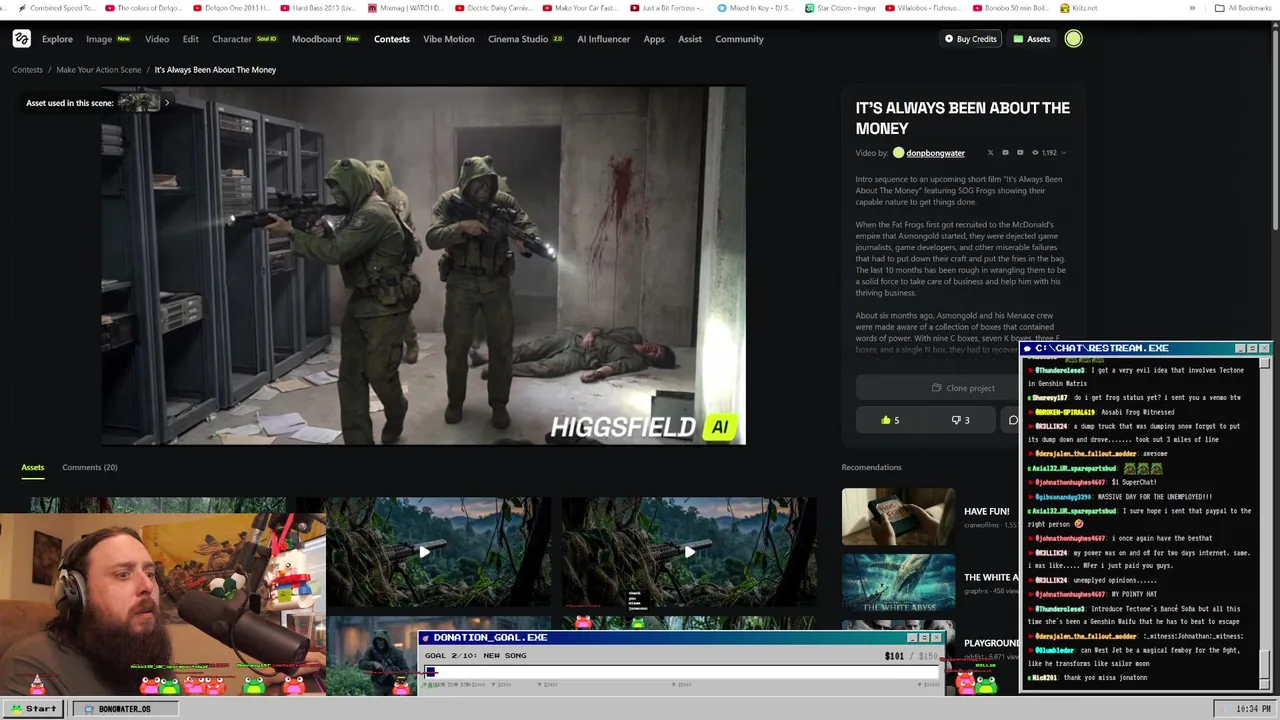Go to Make Your Action Scene breadcrumb
The image size is (1280, 720).
tap(99, 70)
